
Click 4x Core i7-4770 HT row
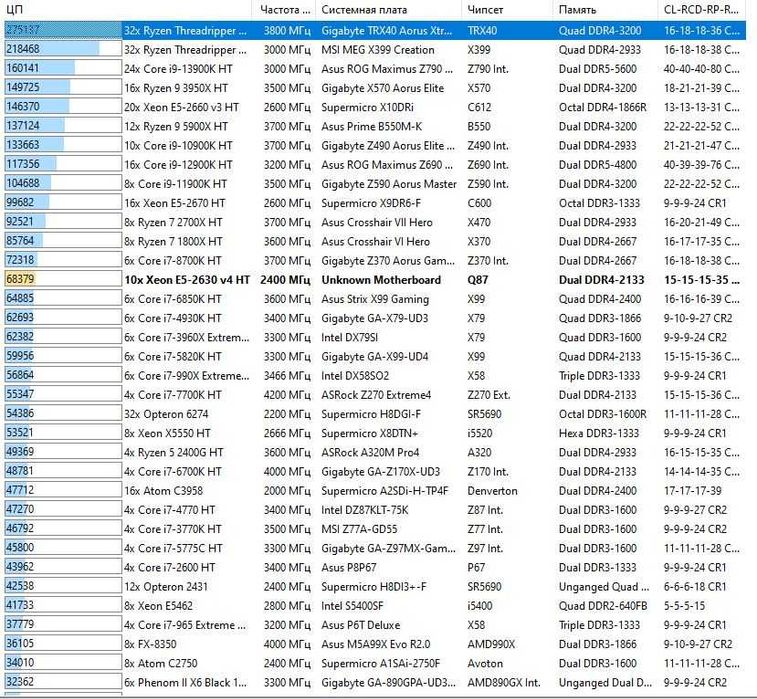[375, 510]
